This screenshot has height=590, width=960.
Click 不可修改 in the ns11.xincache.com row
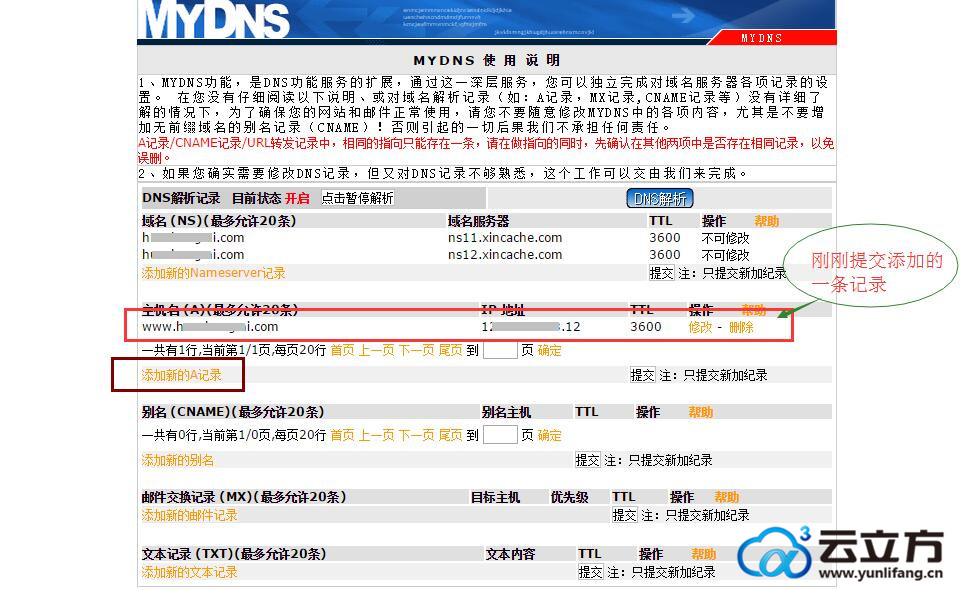click(x=725, y=237)
